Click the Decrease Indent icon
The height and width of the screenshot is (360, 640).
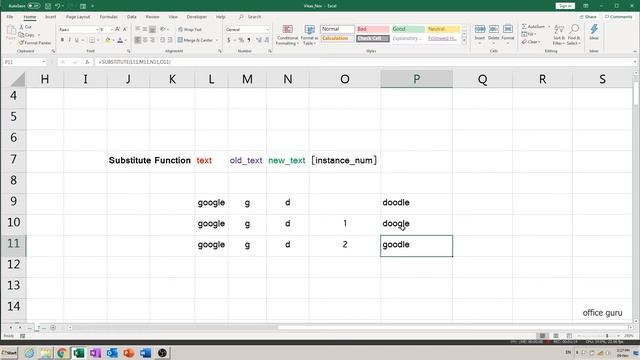point(162,40)
